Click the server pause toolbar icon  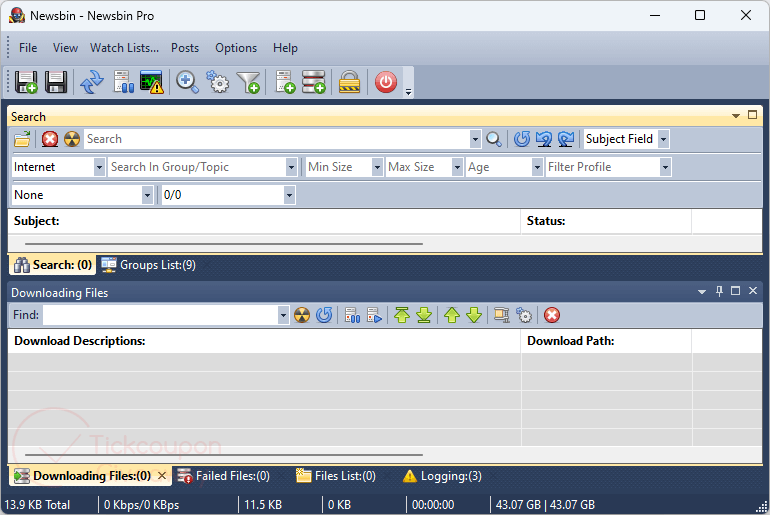coord(123,82)
